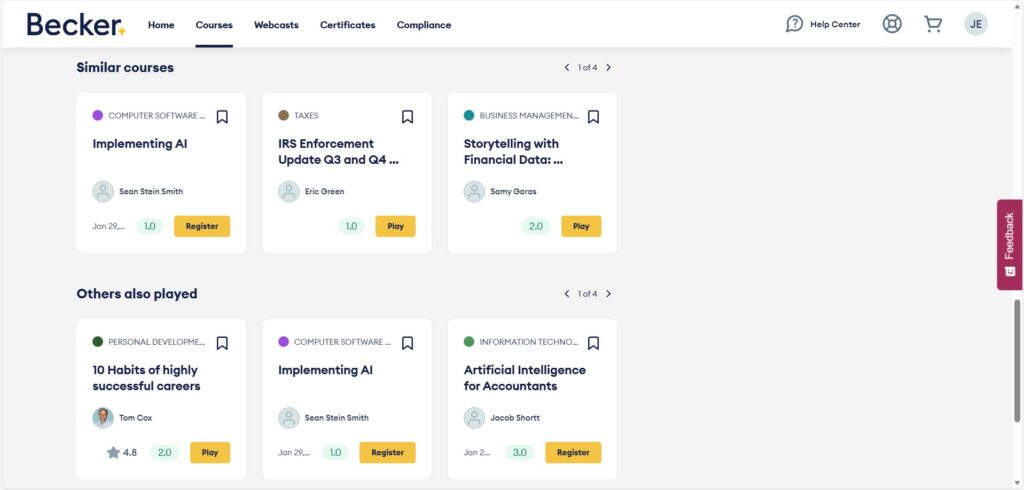This screenshot has height=490, width=1024.
Task: Bookmark Artificial Intelligence for Accountants course
Action: click(x=593, y=343)
